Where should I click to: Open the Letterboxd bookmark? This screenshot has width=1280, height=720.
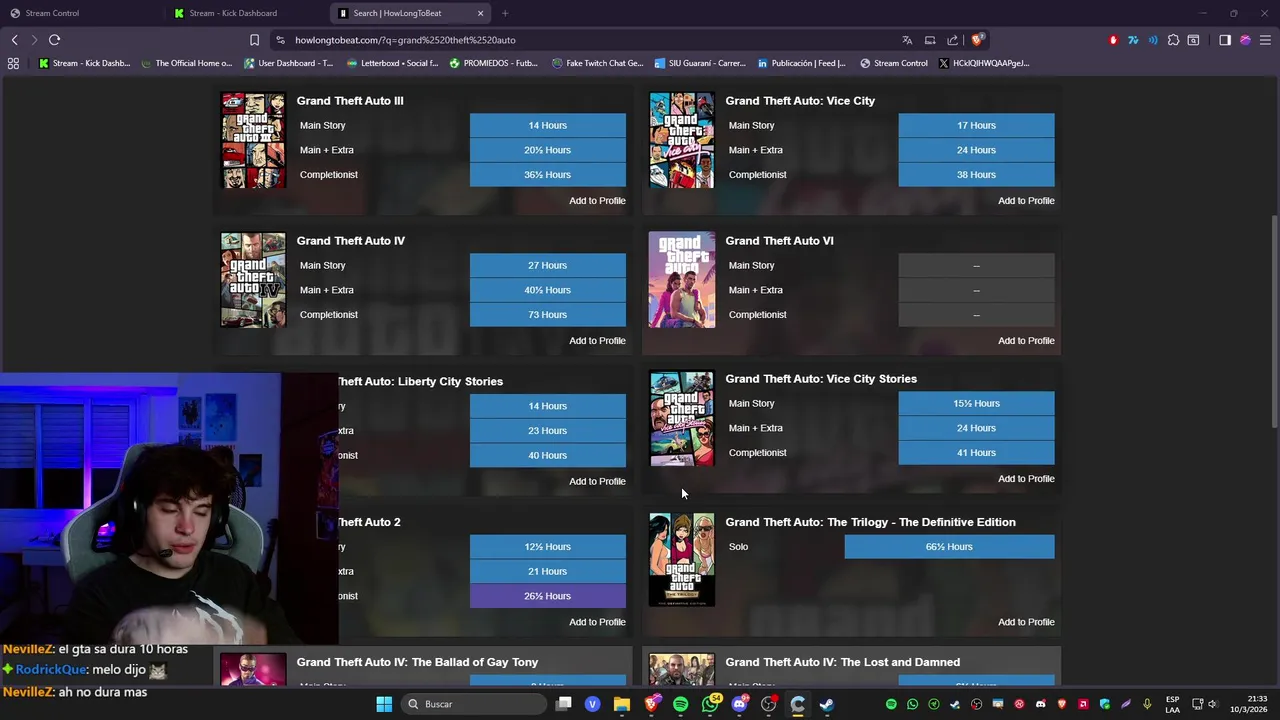[392, 63]
